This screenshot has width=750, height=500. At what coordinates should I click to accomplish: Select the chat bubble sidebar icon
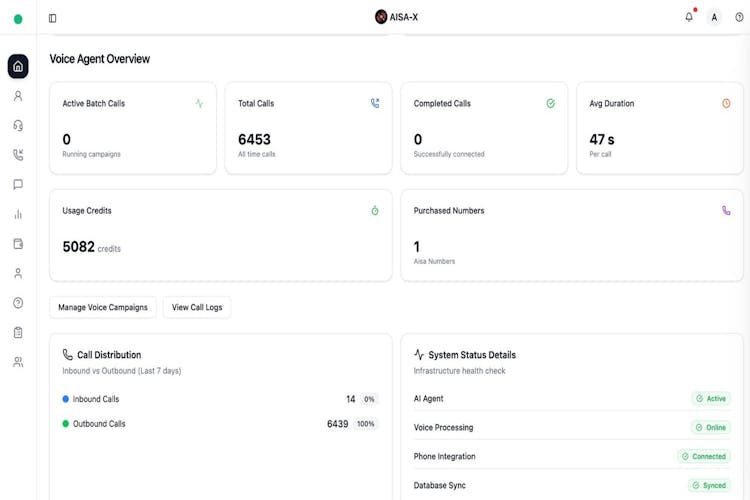18,185
